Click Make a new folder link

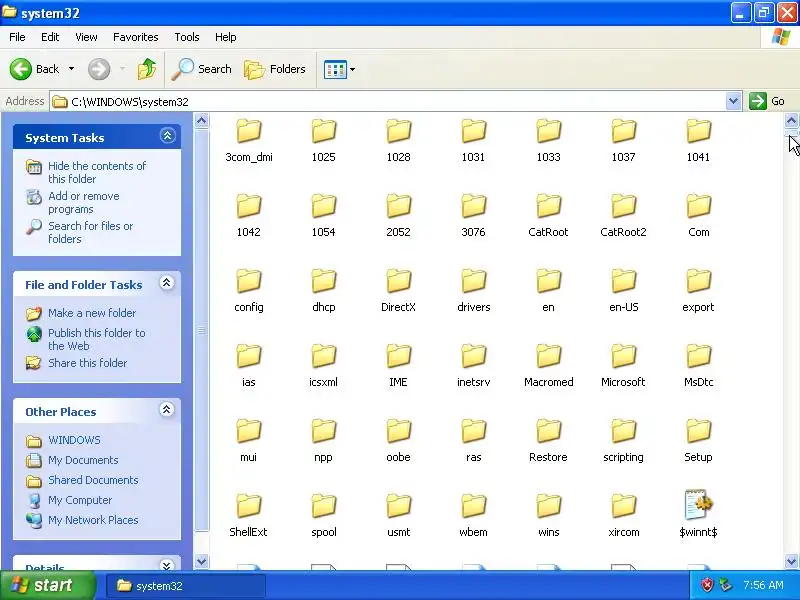[x=92, y=313]
